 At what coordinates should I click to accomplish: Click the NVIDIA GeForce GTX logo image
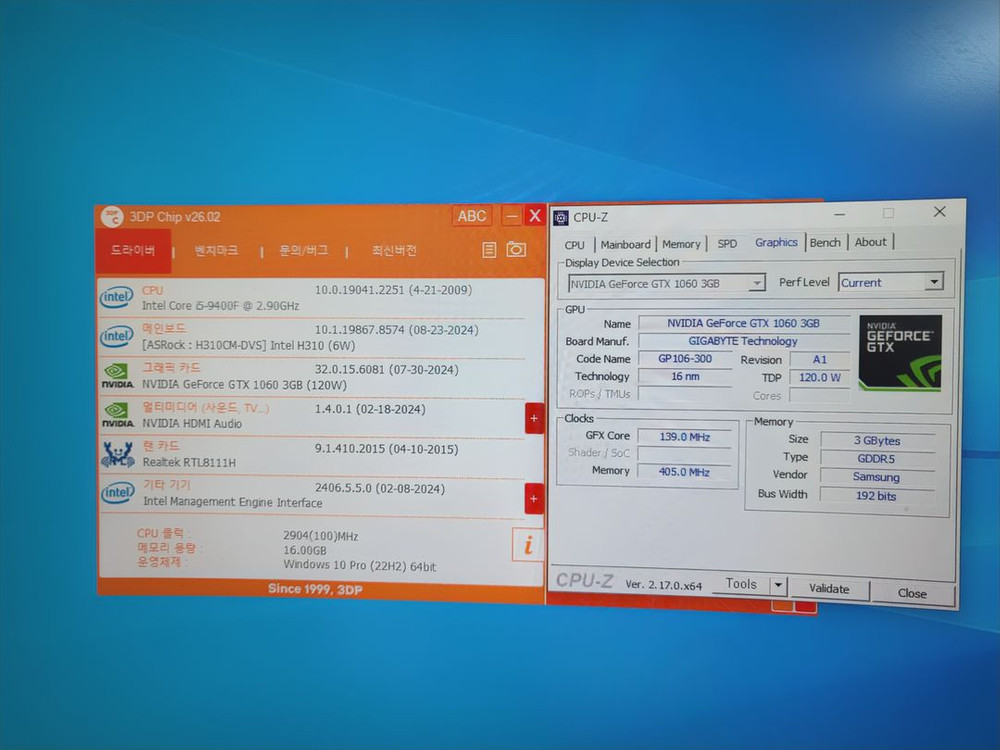[x=900, y=353]
